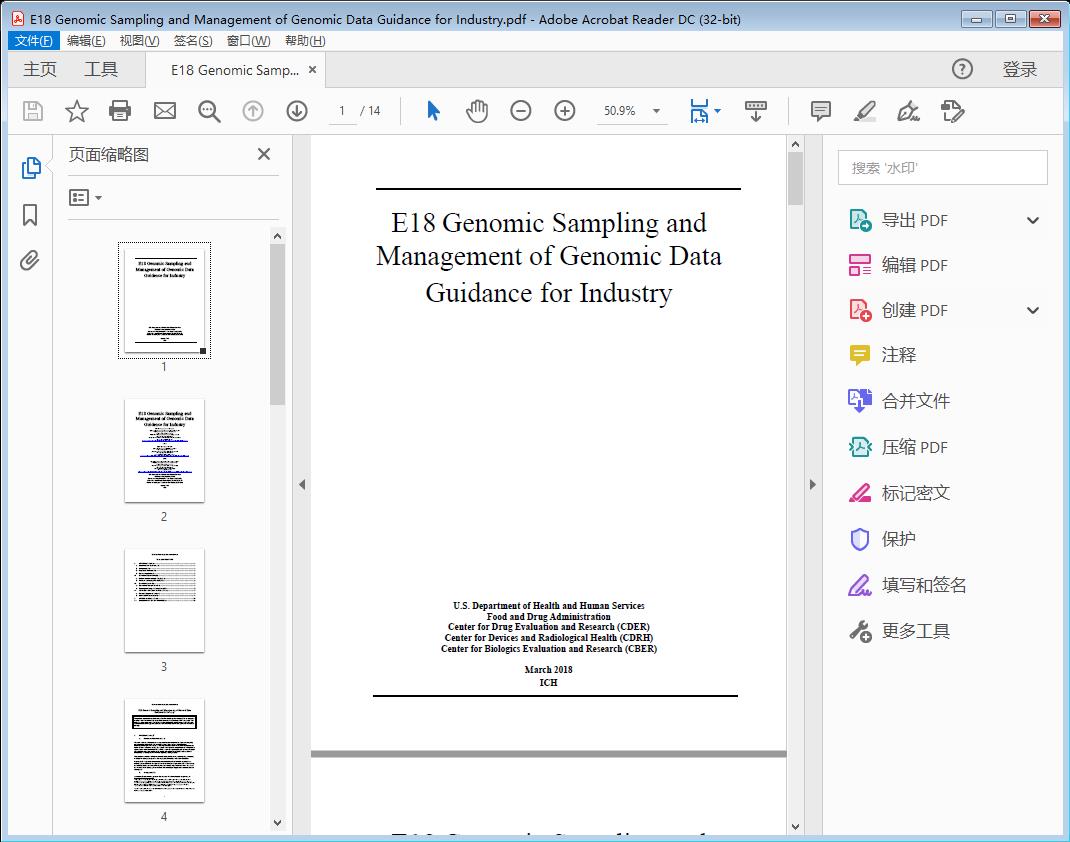Screen dimensions: 1070x842
Task: Switch to the 工具 tab
Action: (x=100, y=69)
